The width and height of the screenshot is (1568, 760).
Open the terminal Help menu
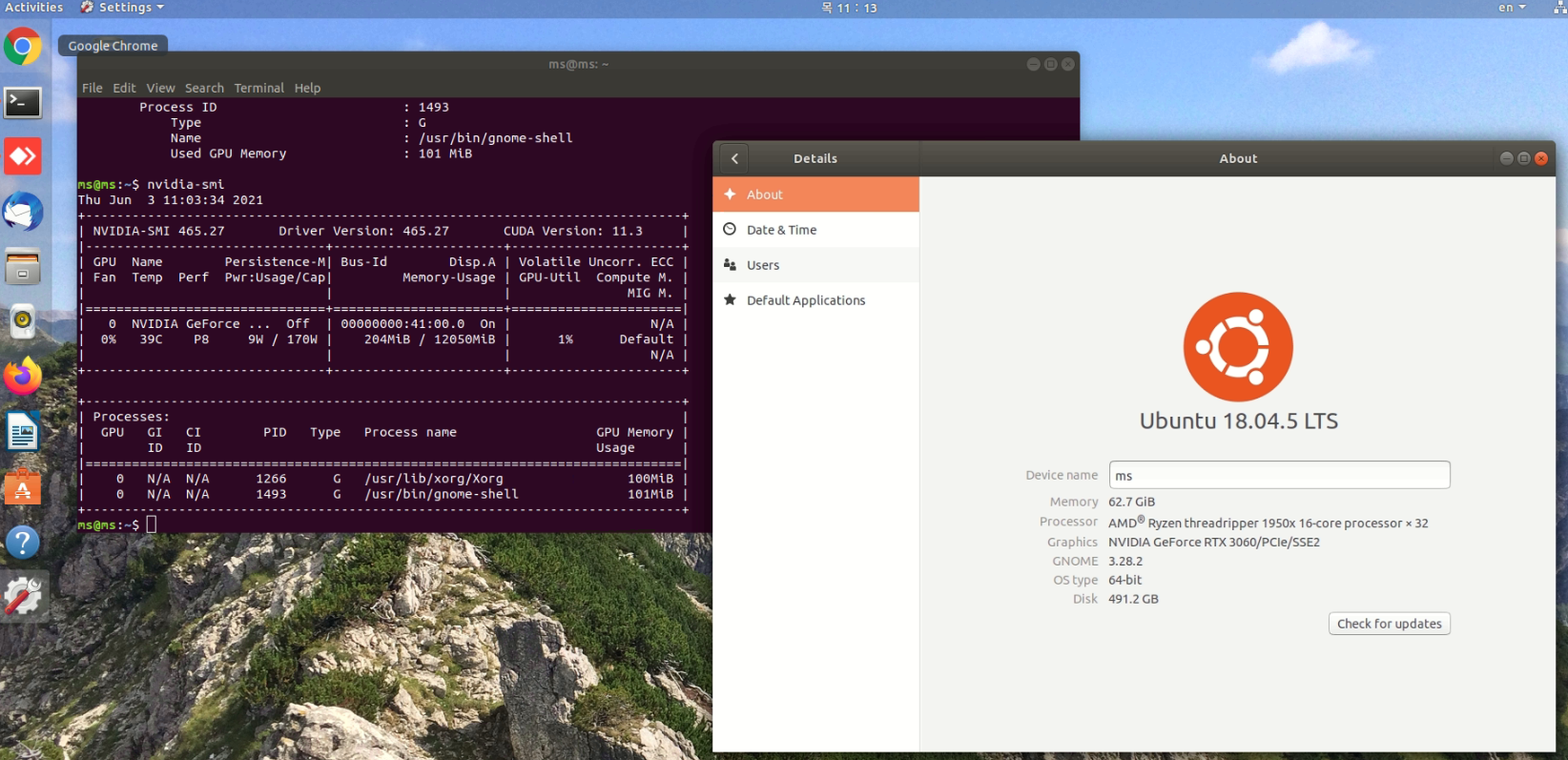[307, 88]
